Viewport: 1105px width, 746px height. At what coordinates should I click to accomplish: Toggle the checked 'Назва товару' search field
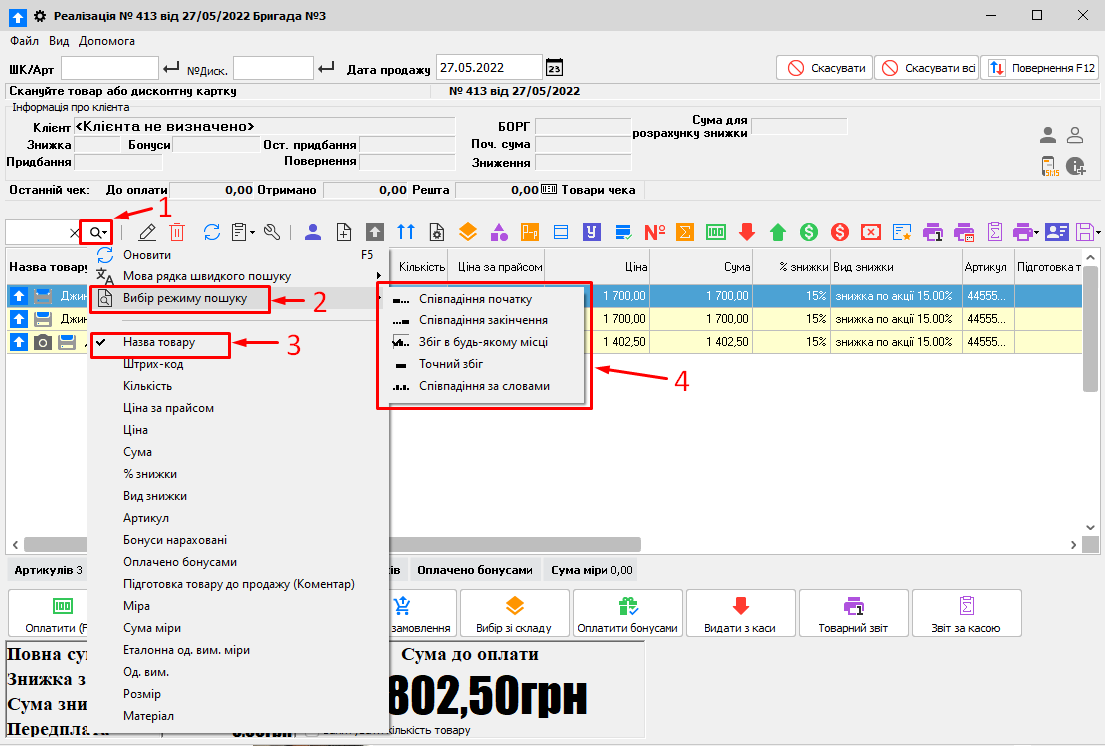coord(159,342)
